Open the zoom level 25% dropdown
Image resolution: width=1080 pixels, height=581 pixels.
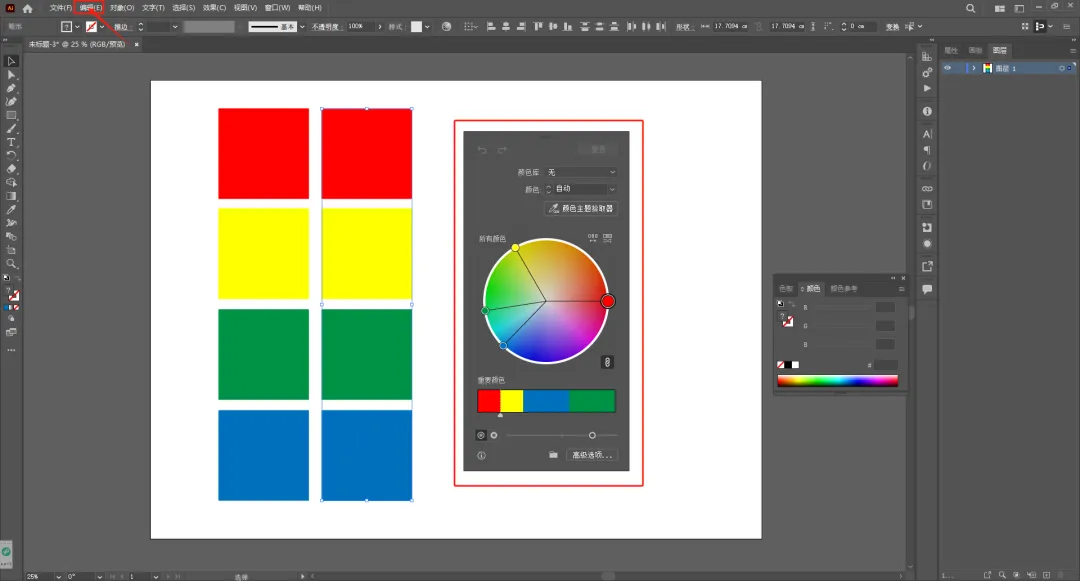59,576
